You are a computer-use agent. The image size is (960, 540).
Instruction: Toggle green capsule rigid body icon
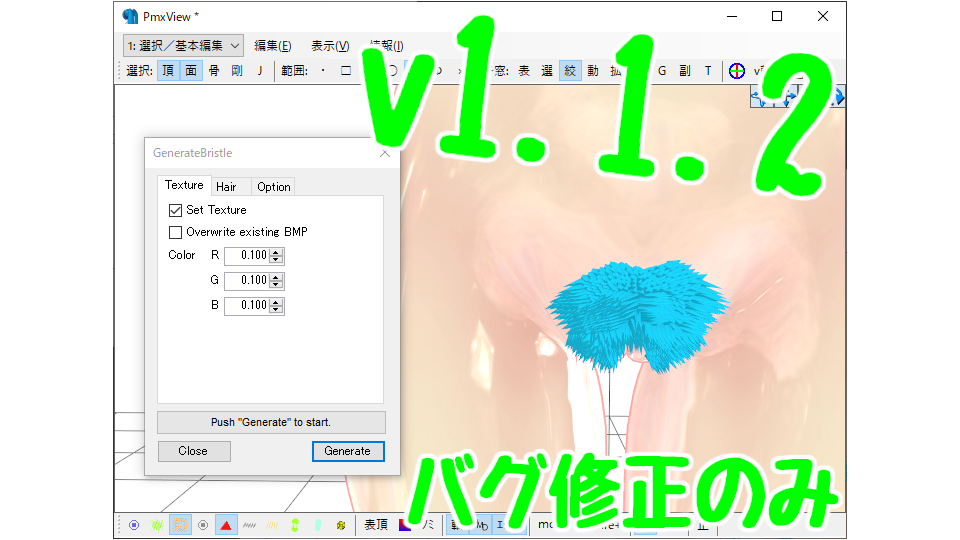coord(295,525)
